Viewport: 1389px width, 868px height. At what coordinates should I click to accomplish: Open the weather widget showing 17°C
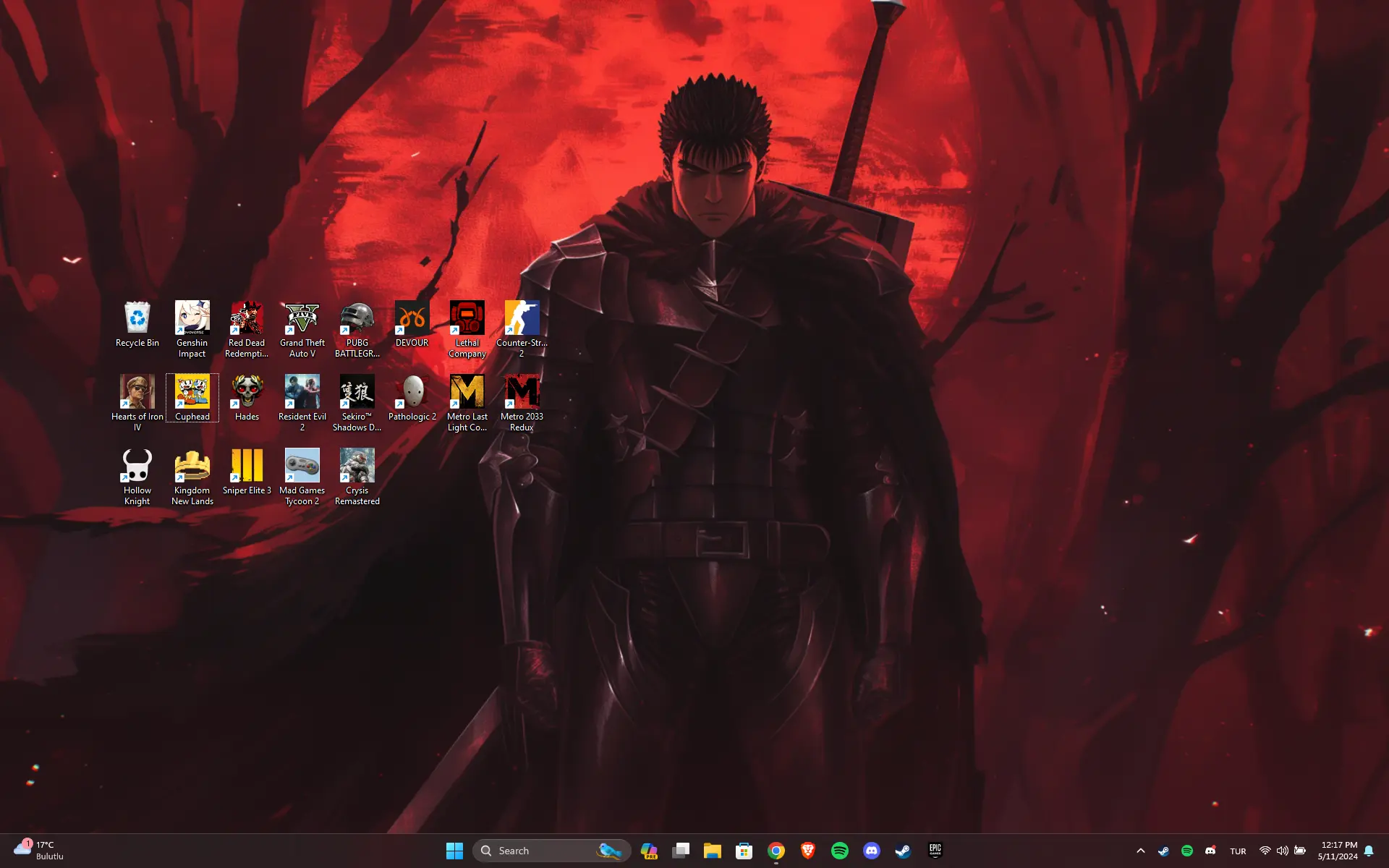coord(39,851)
